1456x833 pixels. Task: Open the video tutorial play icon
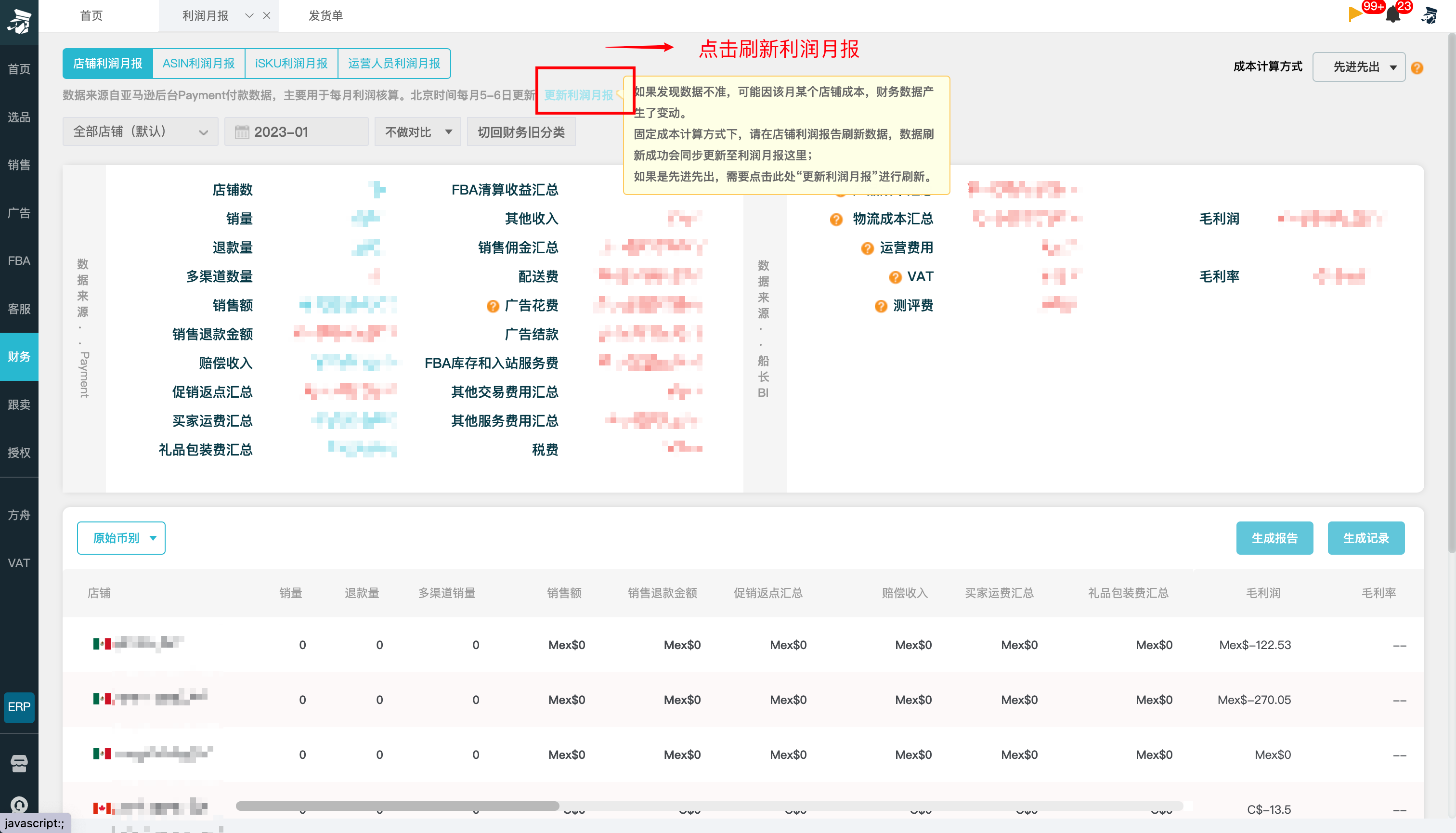click(x=1355, y=14)
